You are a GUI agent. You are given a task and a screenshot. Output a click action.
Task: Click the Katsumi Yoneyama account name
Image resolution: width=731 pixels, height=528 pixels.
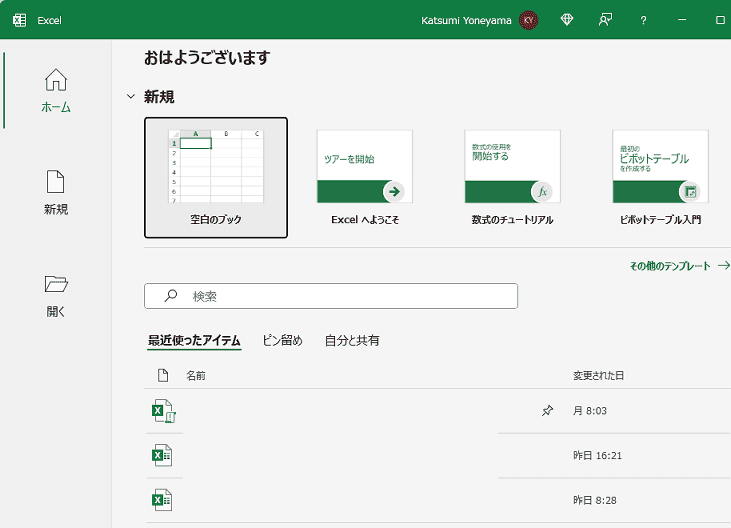[x=466, y=21]
